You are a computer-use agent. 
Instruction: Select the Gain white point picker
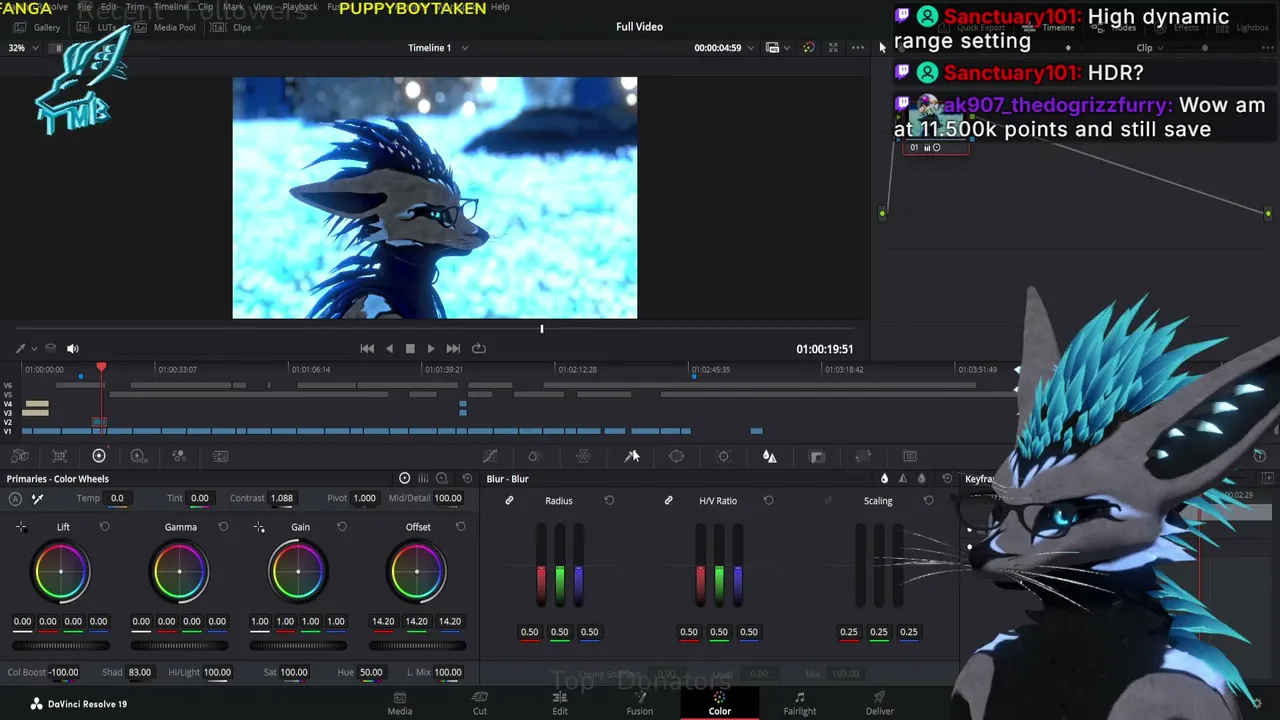[x=259, y=527]
